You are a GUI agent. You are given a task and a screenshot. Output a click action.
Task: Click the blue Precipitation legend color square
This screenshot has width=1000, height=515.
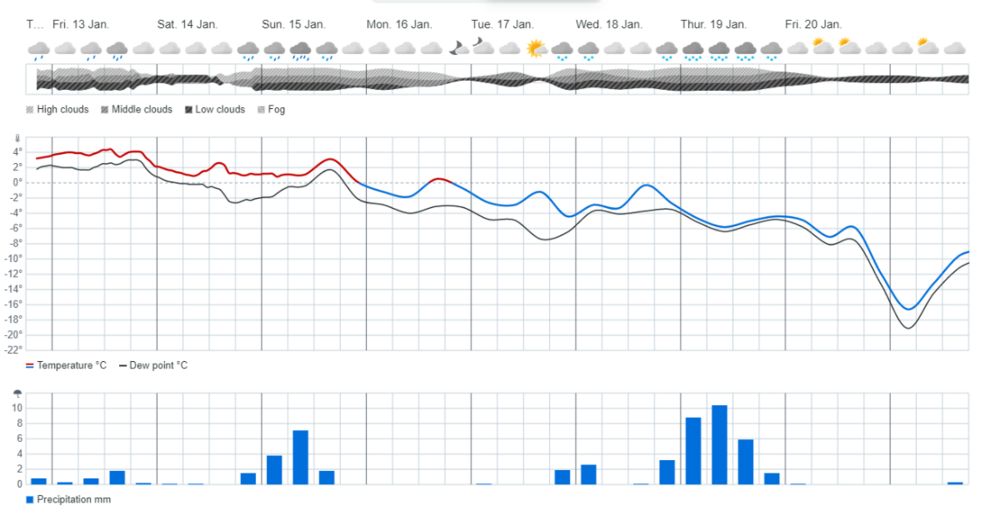(29, 499)
